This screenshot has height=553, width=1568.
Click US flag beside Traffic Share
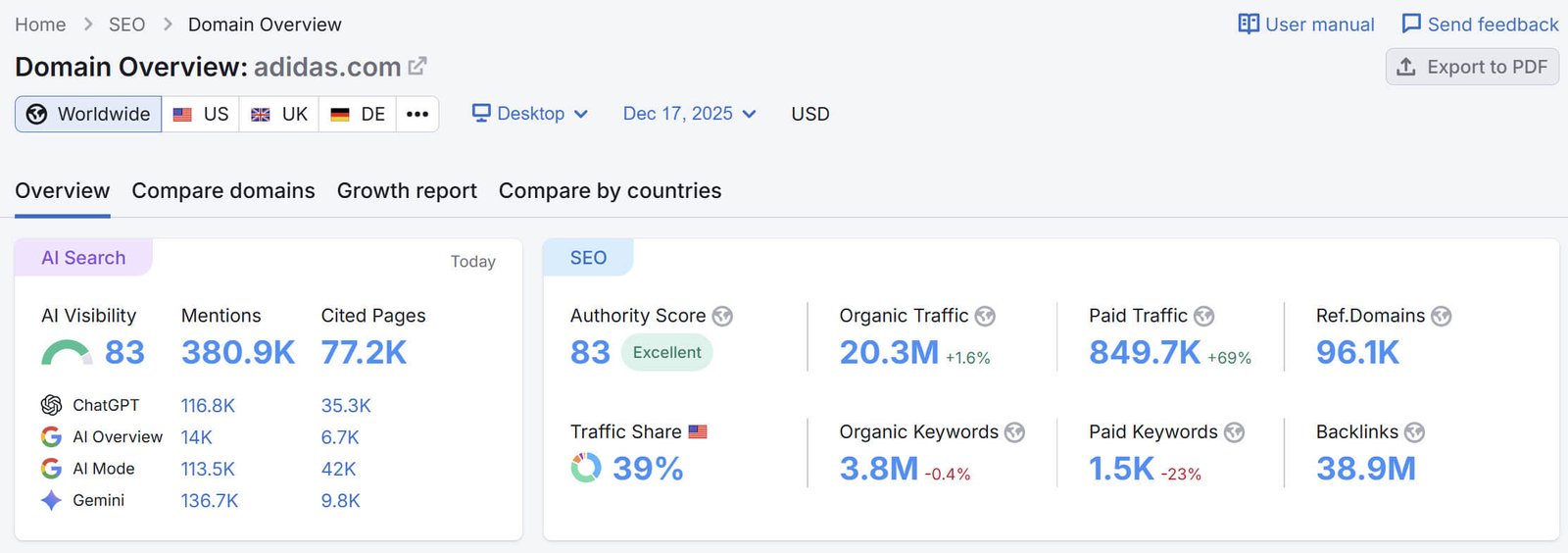tap(698, 432)
